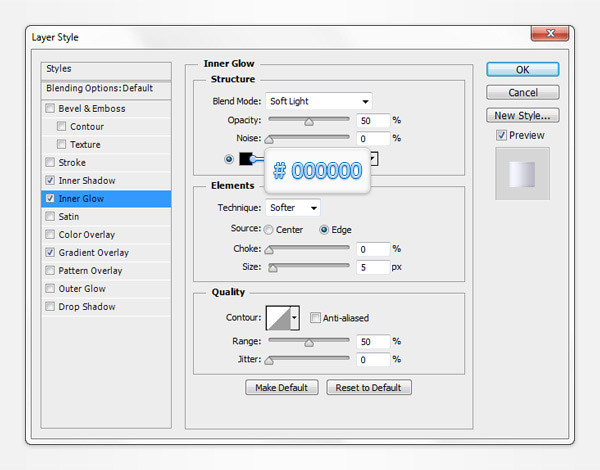The height and width of the screenshot is (470, 600).
Task: Select the solid color radio button
Action: [x=230, y=158]
